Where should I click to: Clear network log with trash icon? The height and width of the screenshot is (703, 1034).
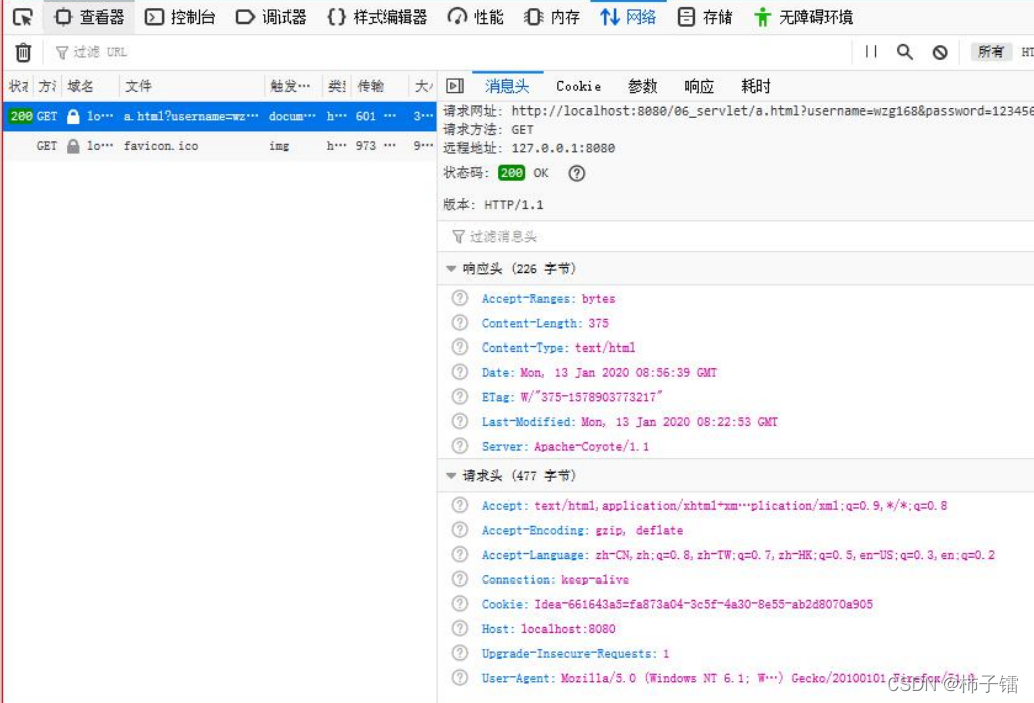pos(23,52)
